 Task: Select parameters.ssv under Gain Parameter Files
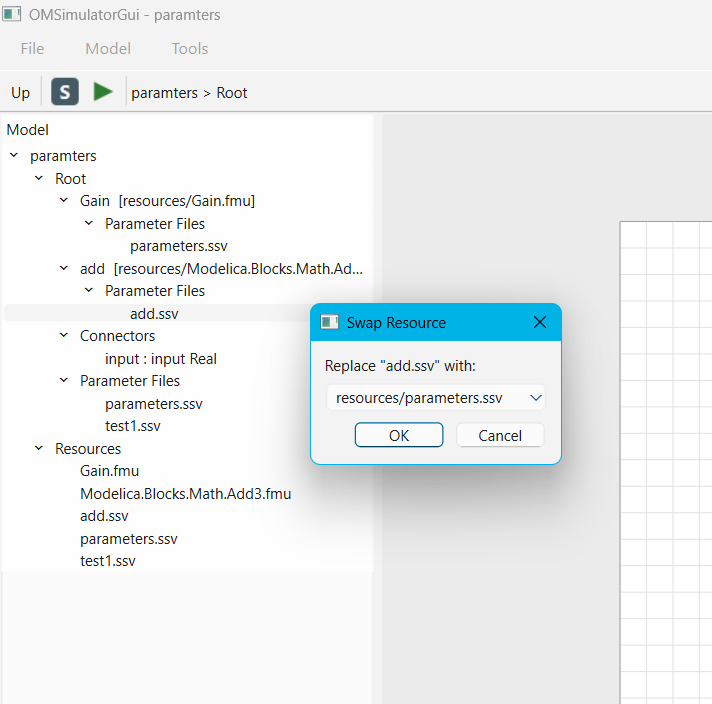(x=179, y=246)
